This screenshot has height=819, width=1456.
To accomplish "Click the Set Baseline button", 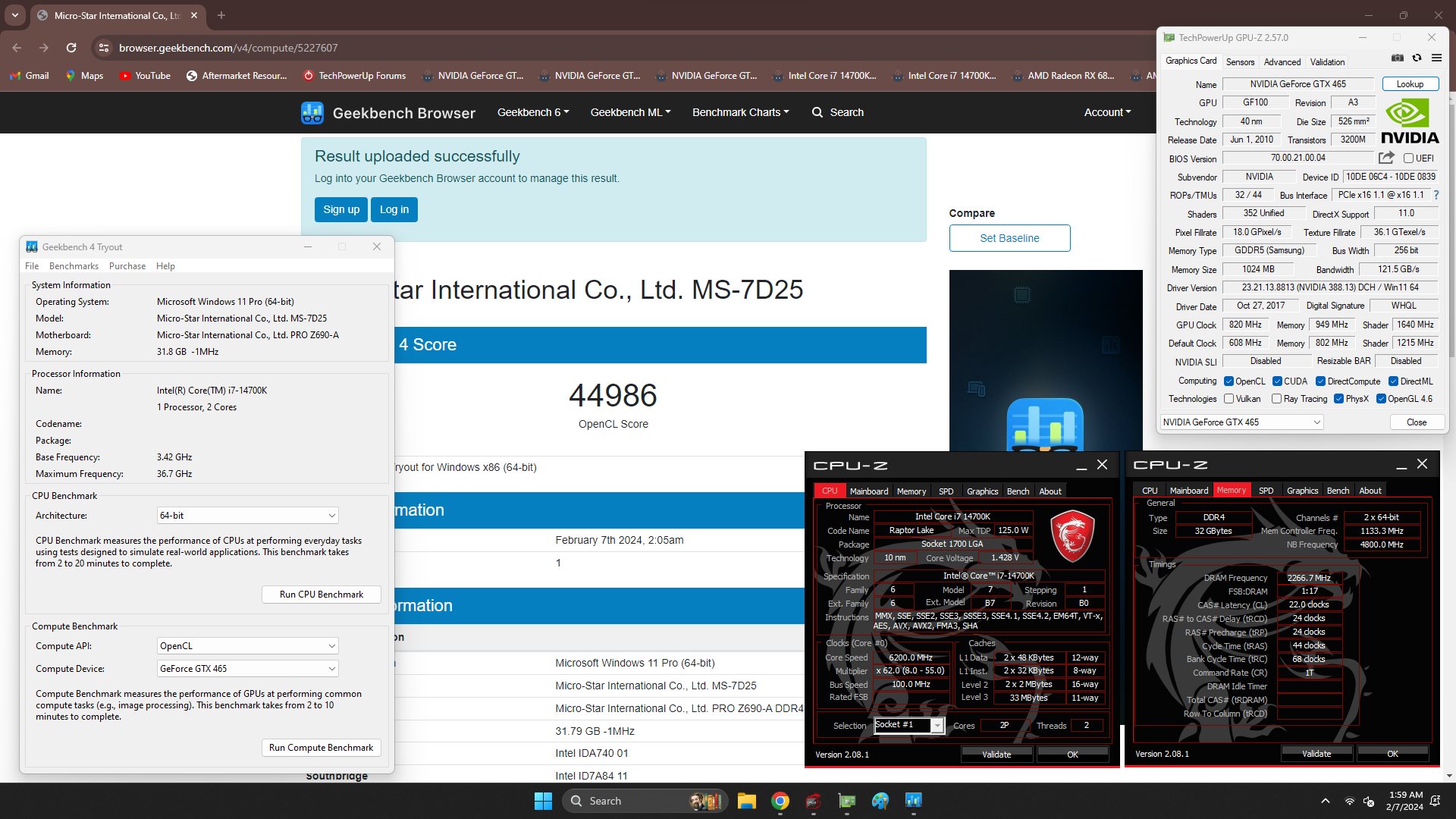I will [x=1009, y=238].
